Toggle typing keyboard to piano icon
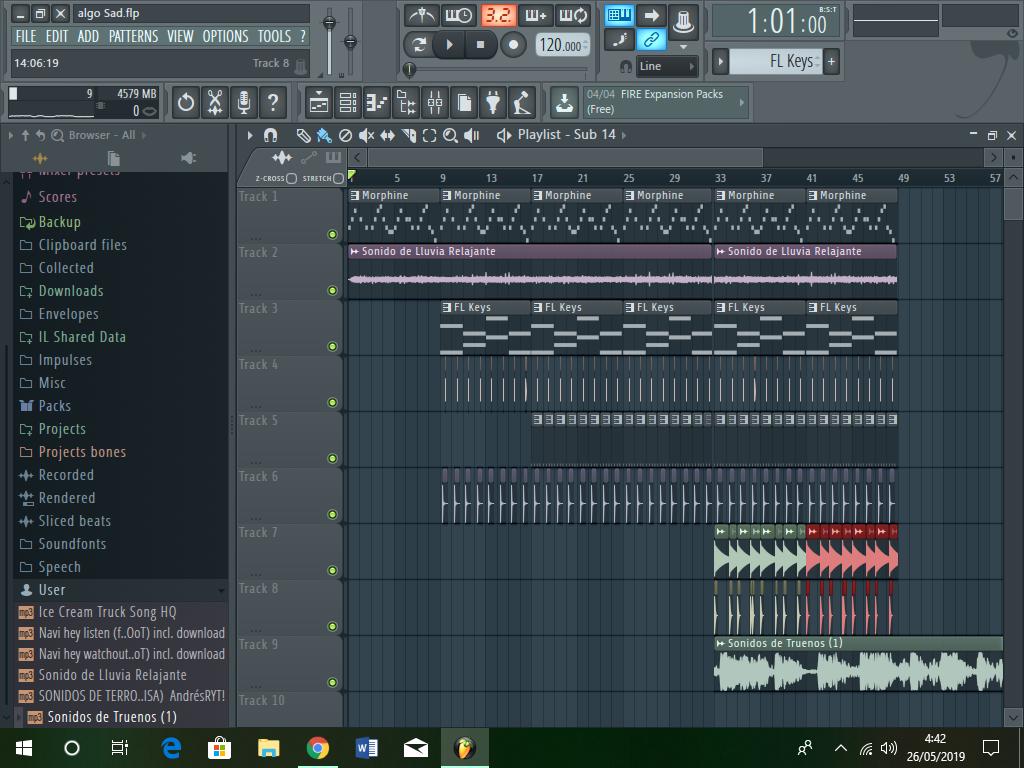 click(x=618, y=14)
